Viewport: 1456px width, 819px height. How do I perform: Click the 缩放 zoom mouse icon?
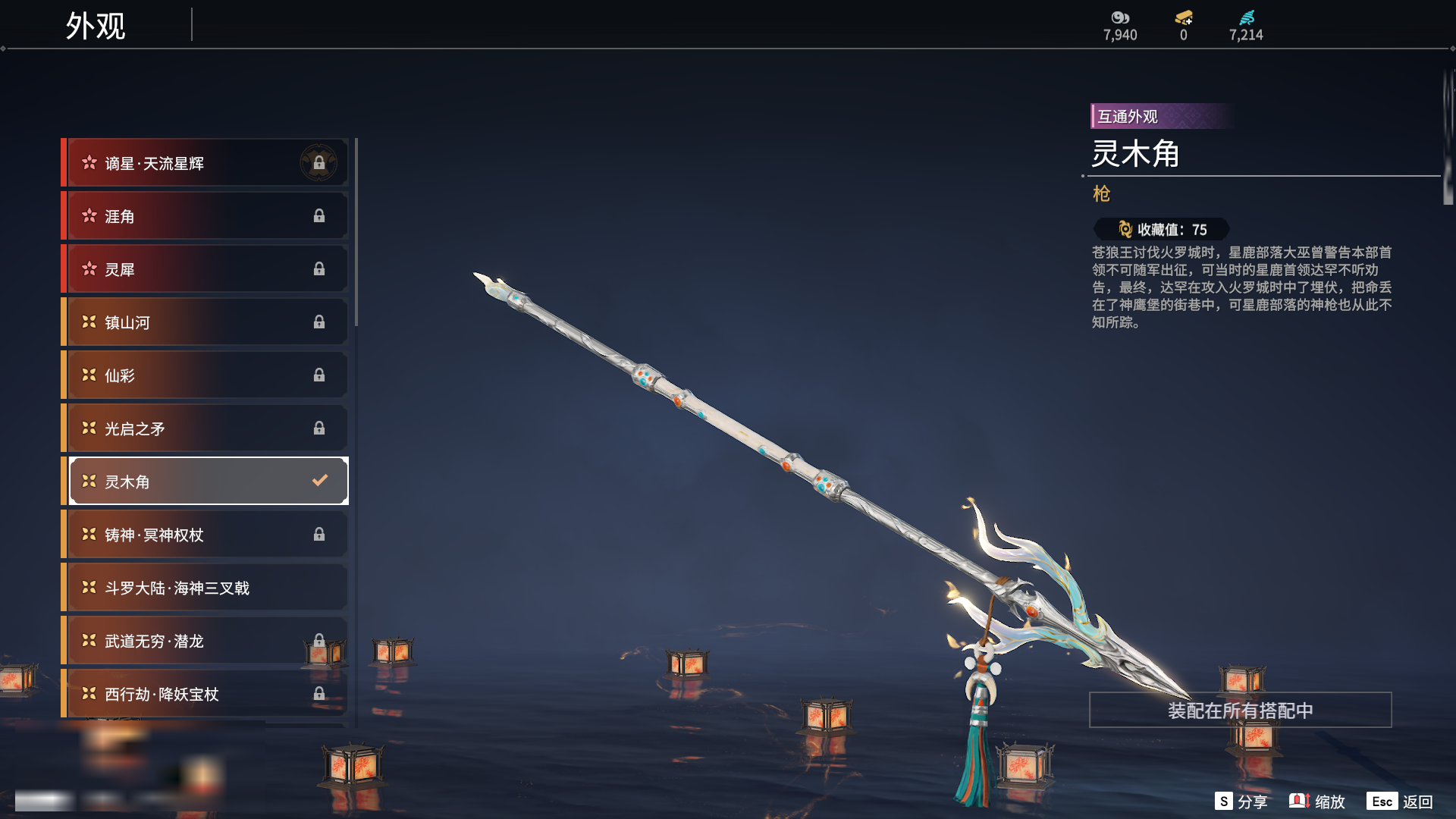click(x=1299, y=801)
